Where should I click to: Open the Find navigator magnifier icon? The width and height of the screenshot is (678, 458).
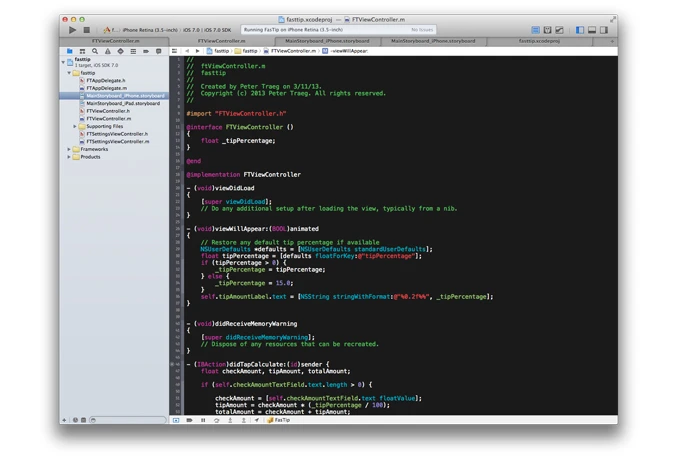click(x=95, y=51)
